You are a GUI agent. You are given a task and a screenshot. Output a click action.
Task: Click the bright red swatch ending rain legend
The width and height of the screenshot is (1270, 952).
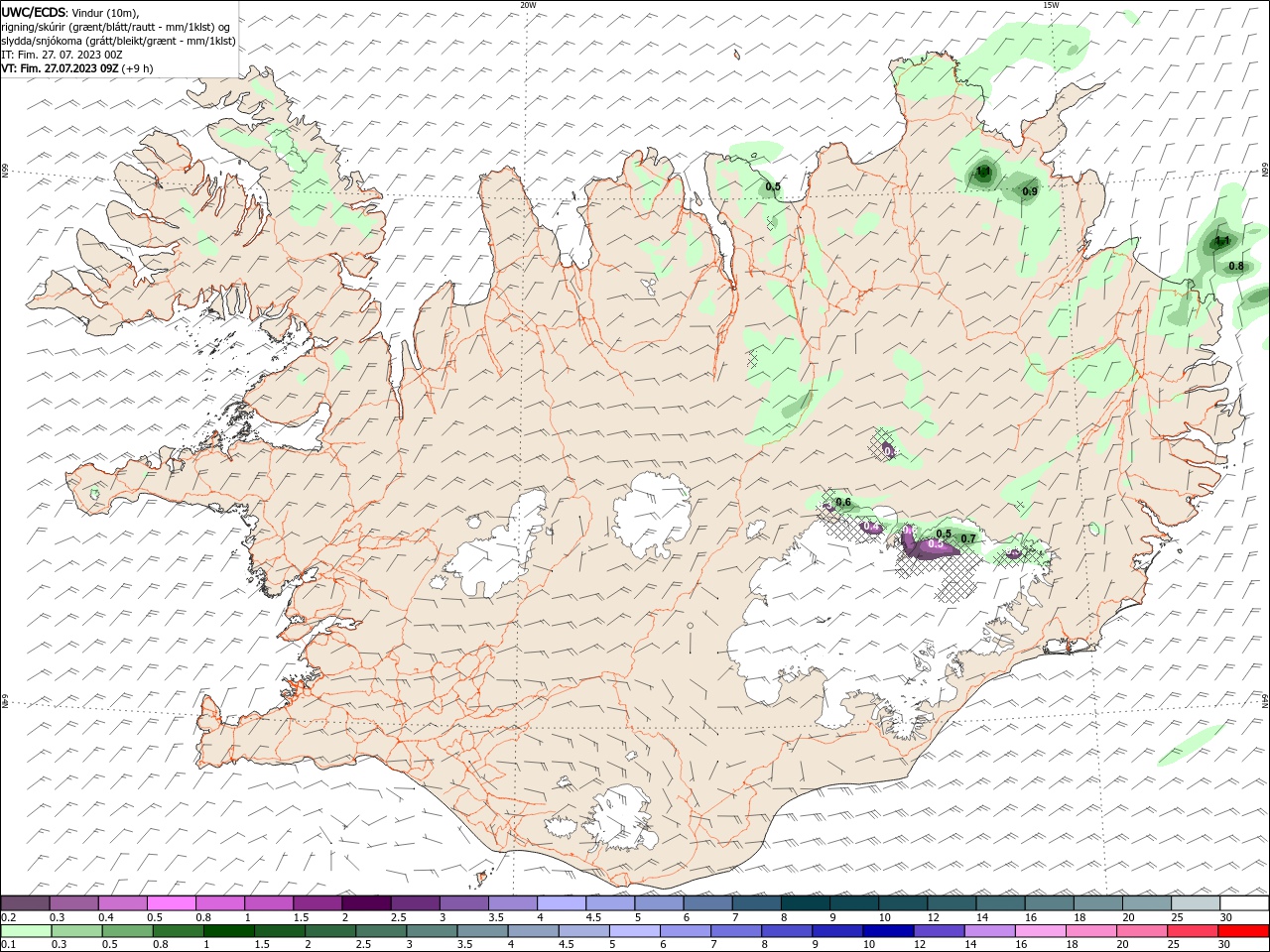click(x=1243, y=930)
